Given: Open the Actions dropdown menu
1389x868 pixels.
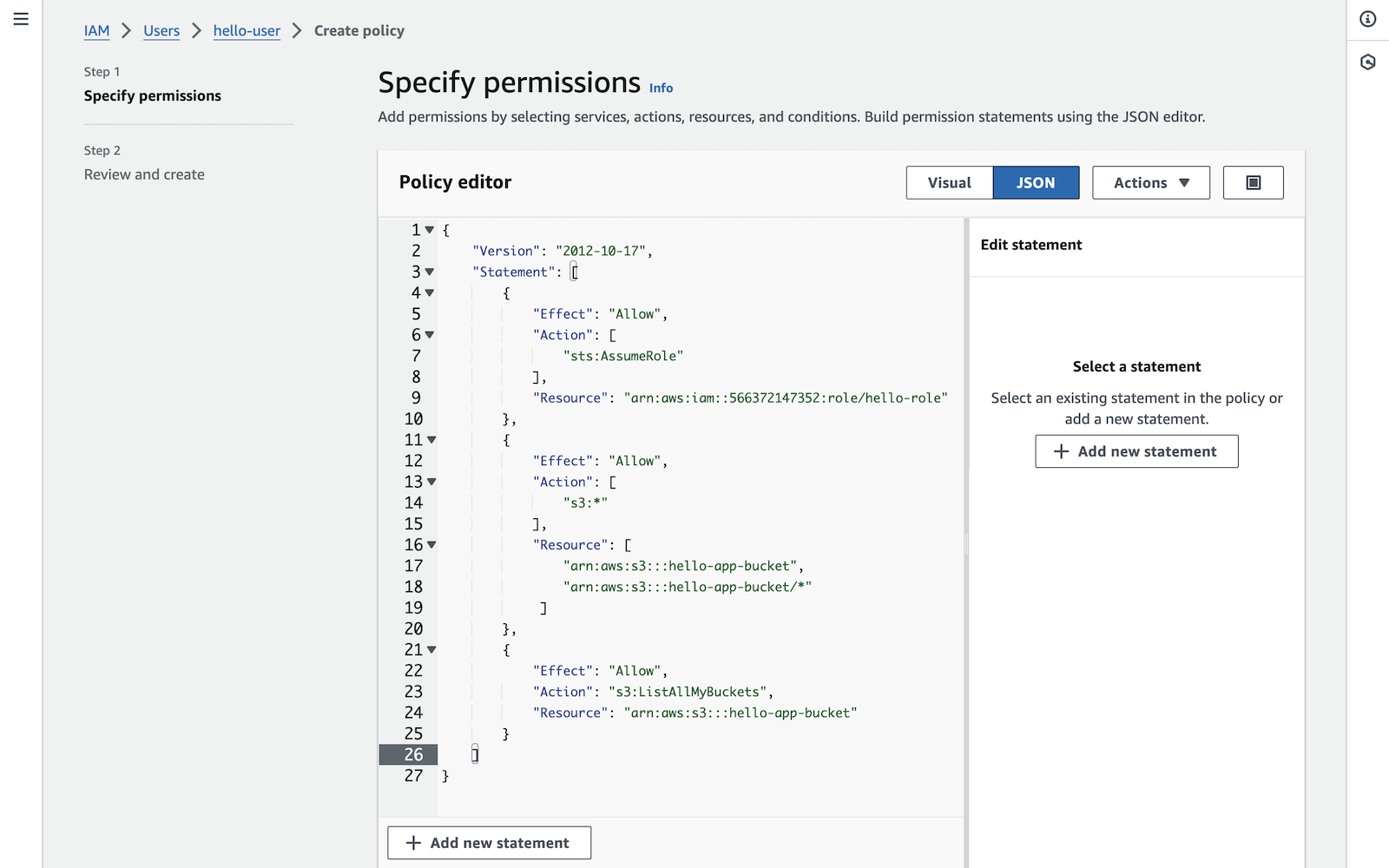Looking at the screenshot, I should coord(1150,182).
